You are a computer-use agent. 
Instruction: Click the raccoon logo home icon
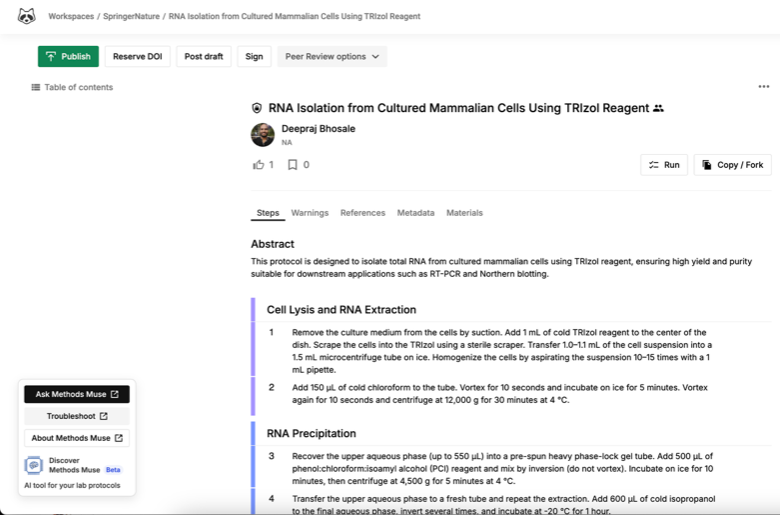click(26, 16)
